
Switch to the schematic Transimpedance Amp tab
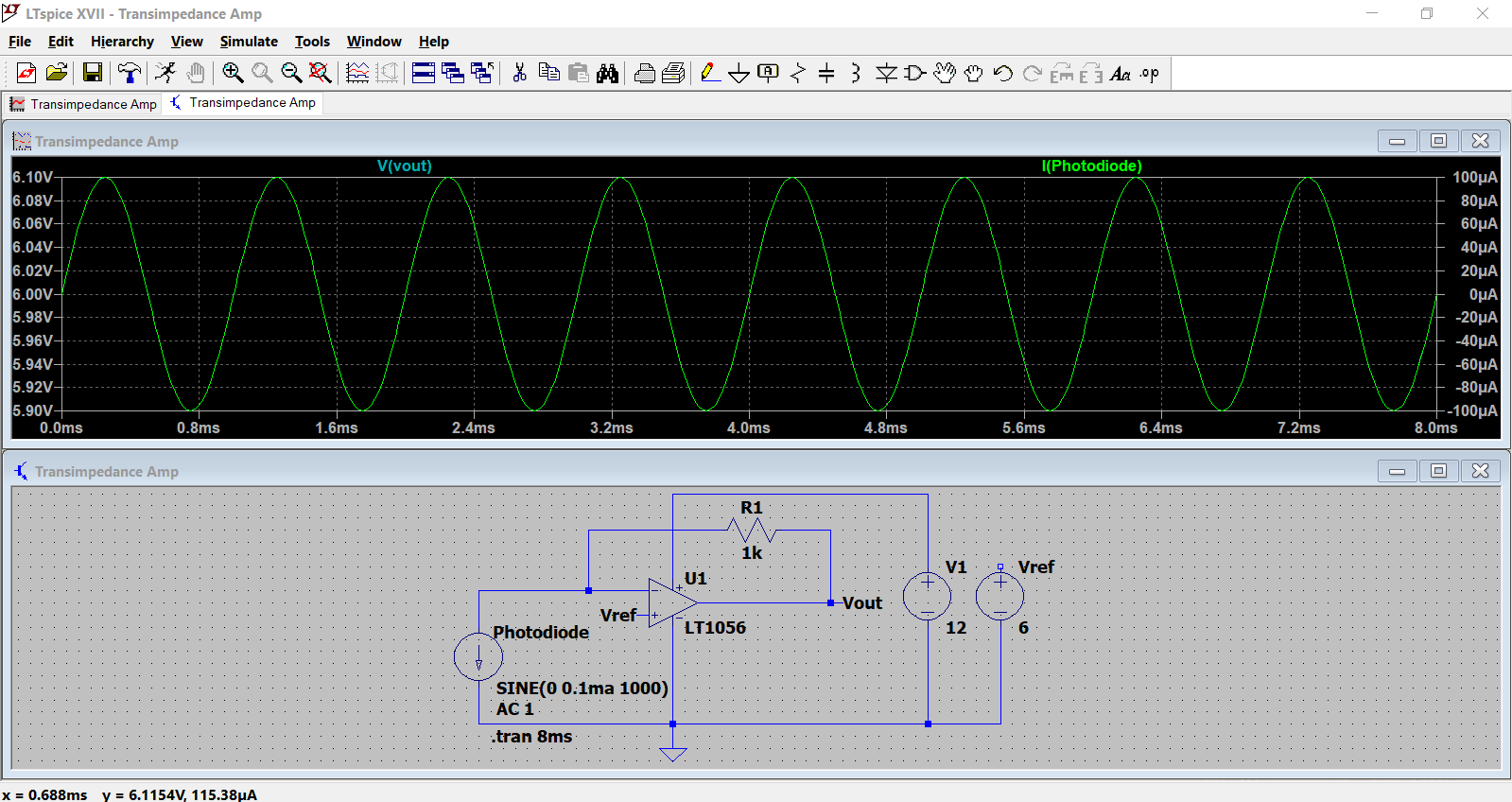pyautogui.click(x=243, y=102)
